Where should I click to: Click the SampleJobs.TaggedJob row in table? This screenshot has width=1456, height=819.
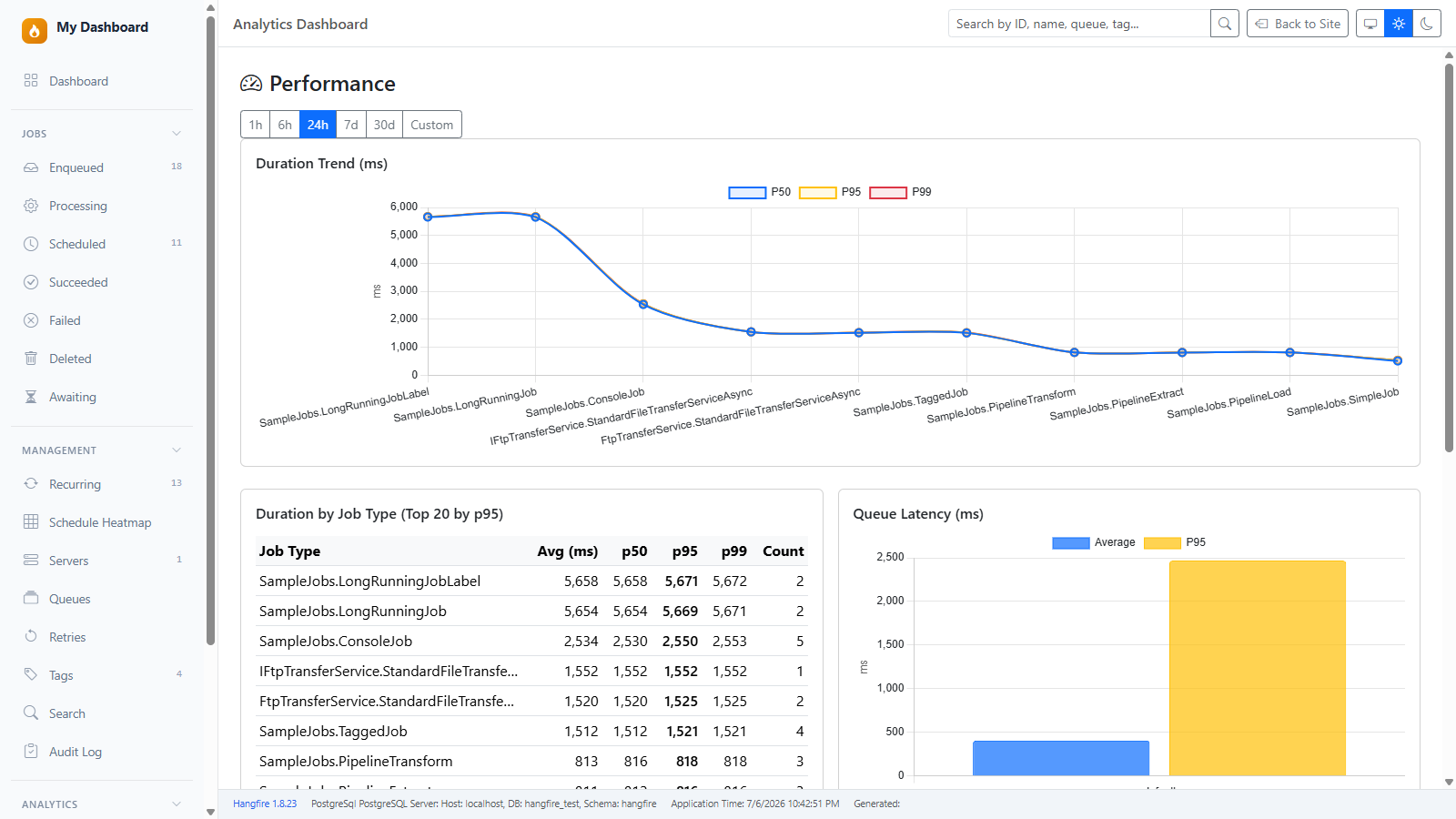pos(531,731)
